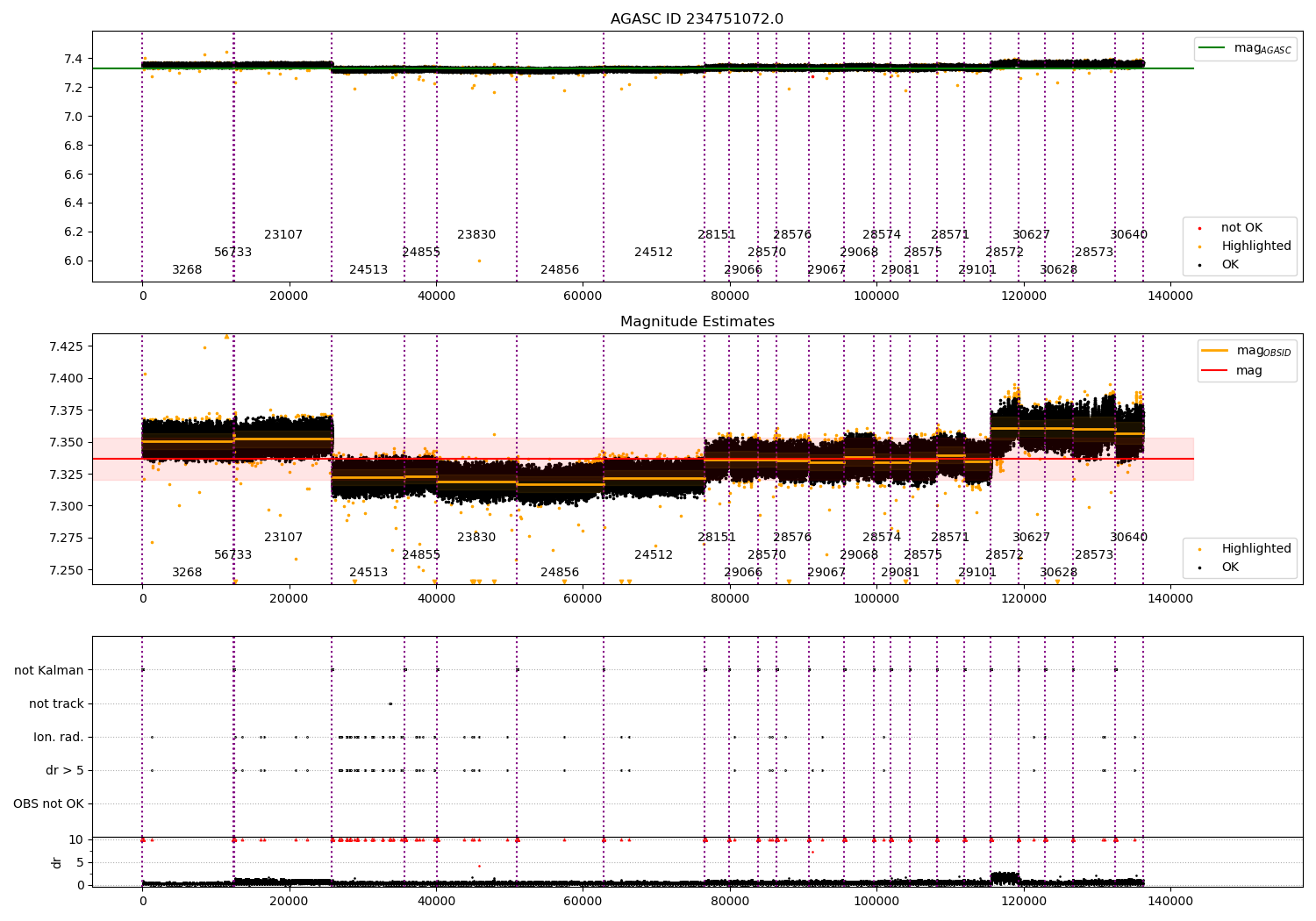This screenshot has width=1316, height=921.
Task: Click obsid label 24856 in Magnitude Estimates plot
Action: [x=560, y=573]
